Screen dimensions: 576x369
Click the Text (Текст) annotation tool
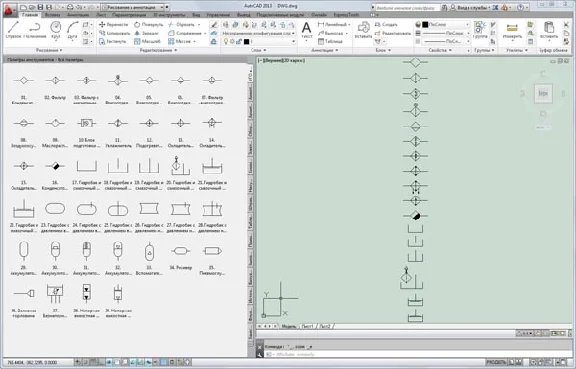(306, 30)
